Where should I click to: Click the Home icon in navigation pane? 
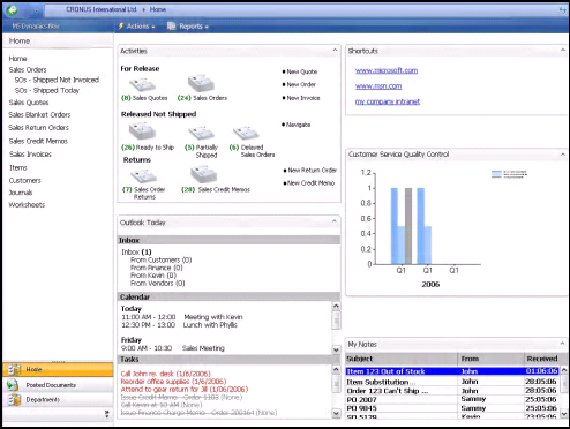point(15,369)
